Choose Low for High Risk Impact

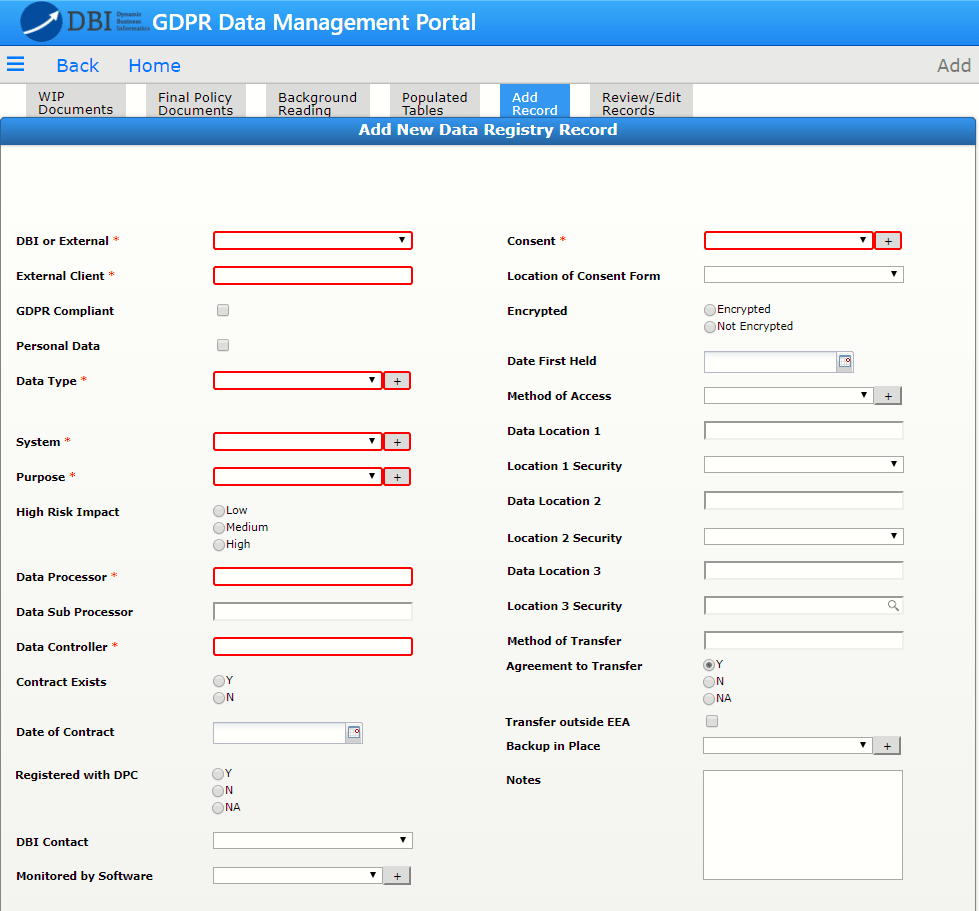219,511
